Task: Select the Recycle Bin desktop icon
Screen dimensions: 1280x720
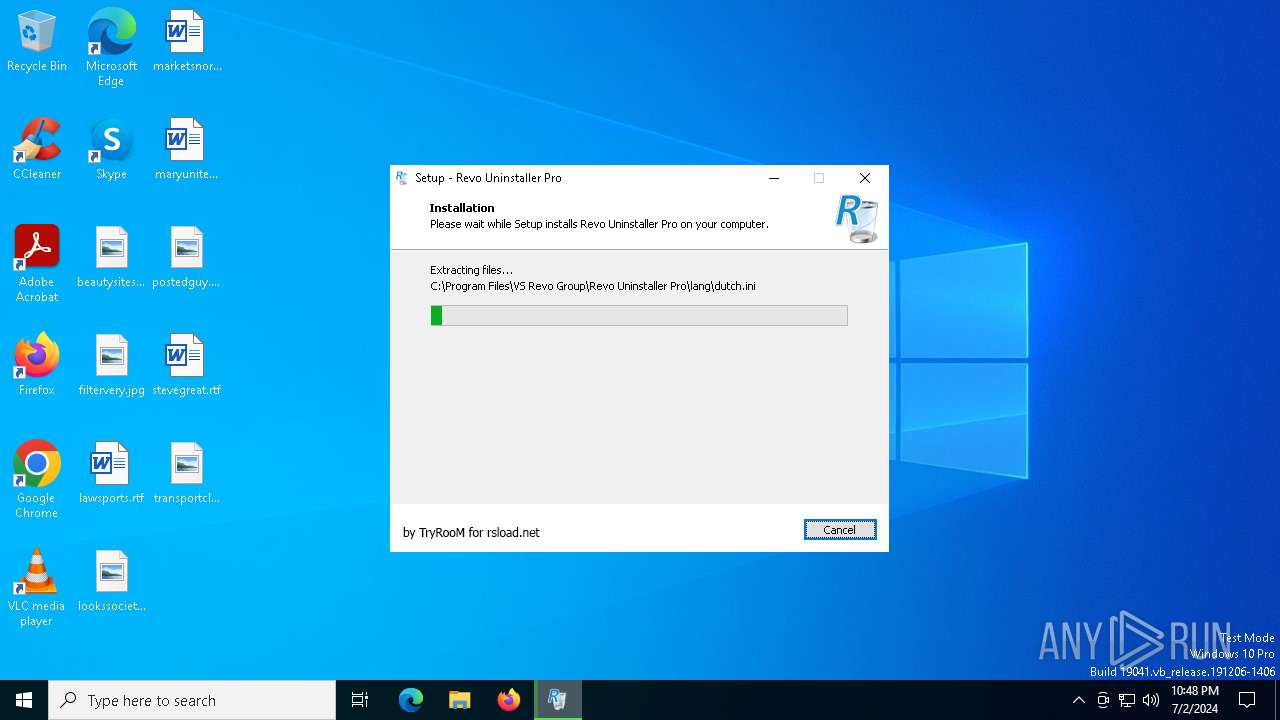Action: [x=37, y=42]
